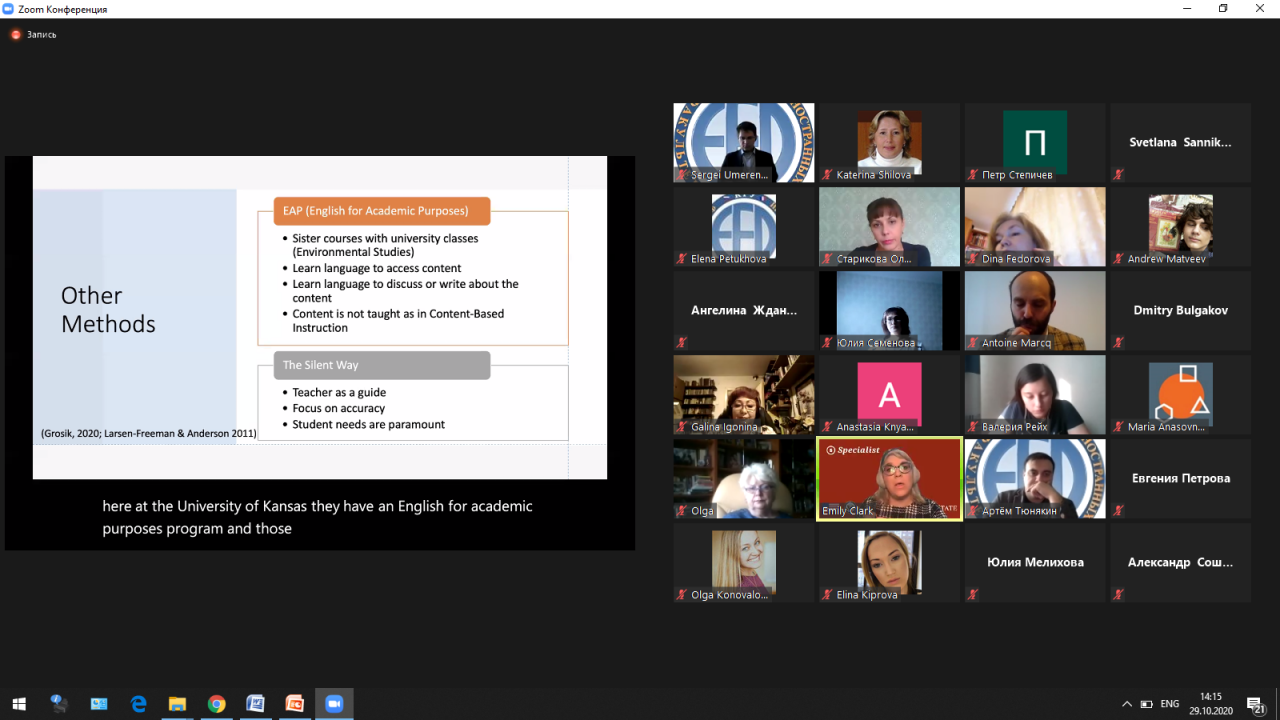Launch Google Chrome from the taskbar

click(x=216, y=704)
